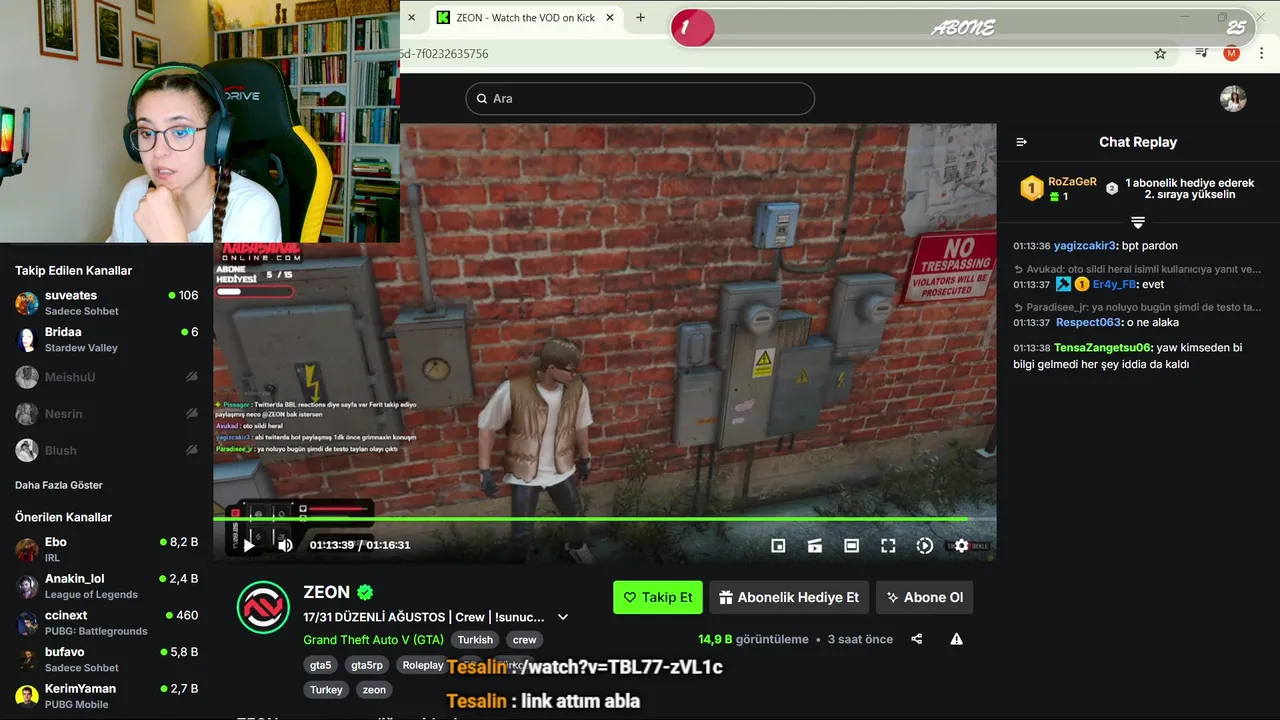
Task: Open offline MeishuU channel
Action: click(x=106, y=377)
